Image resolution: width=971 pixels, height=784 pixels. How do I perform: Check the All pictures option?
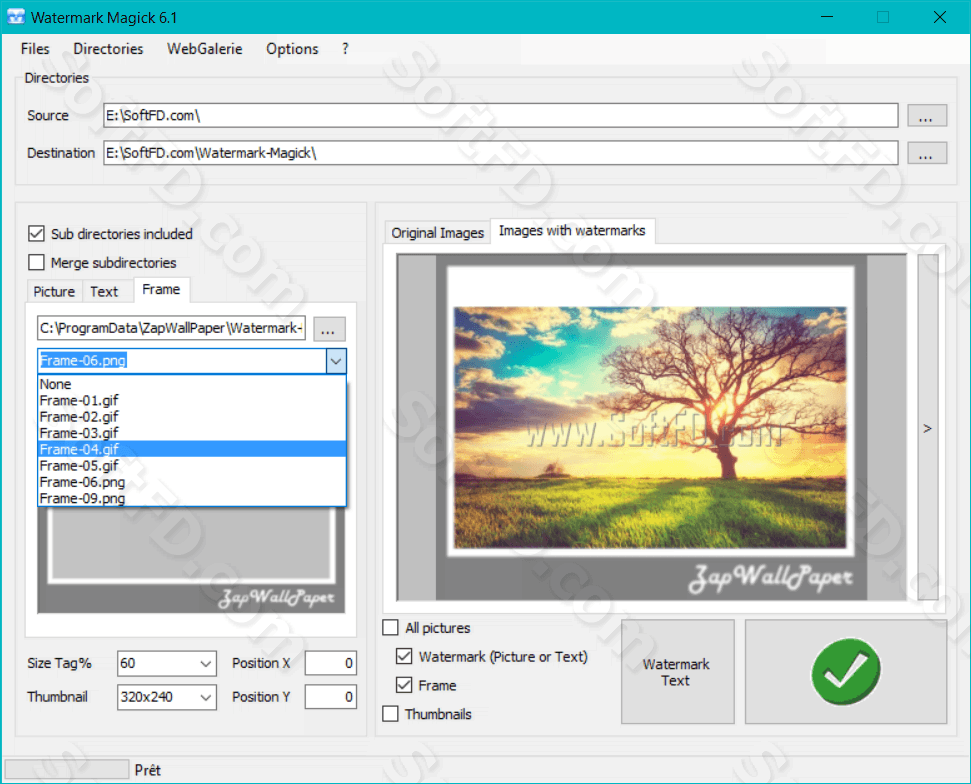[391, 627]
